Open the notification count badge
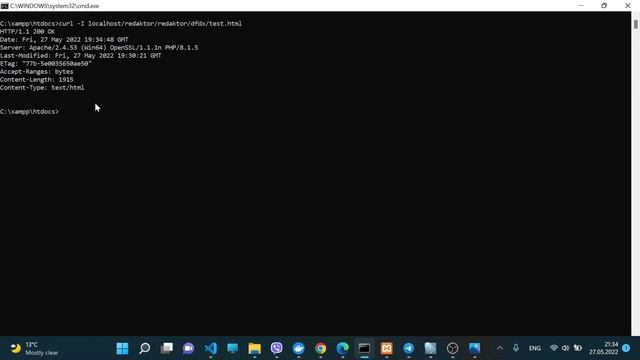Image resolution: width=640 pixels, height=360 pixels. click(x=626, y=348)
